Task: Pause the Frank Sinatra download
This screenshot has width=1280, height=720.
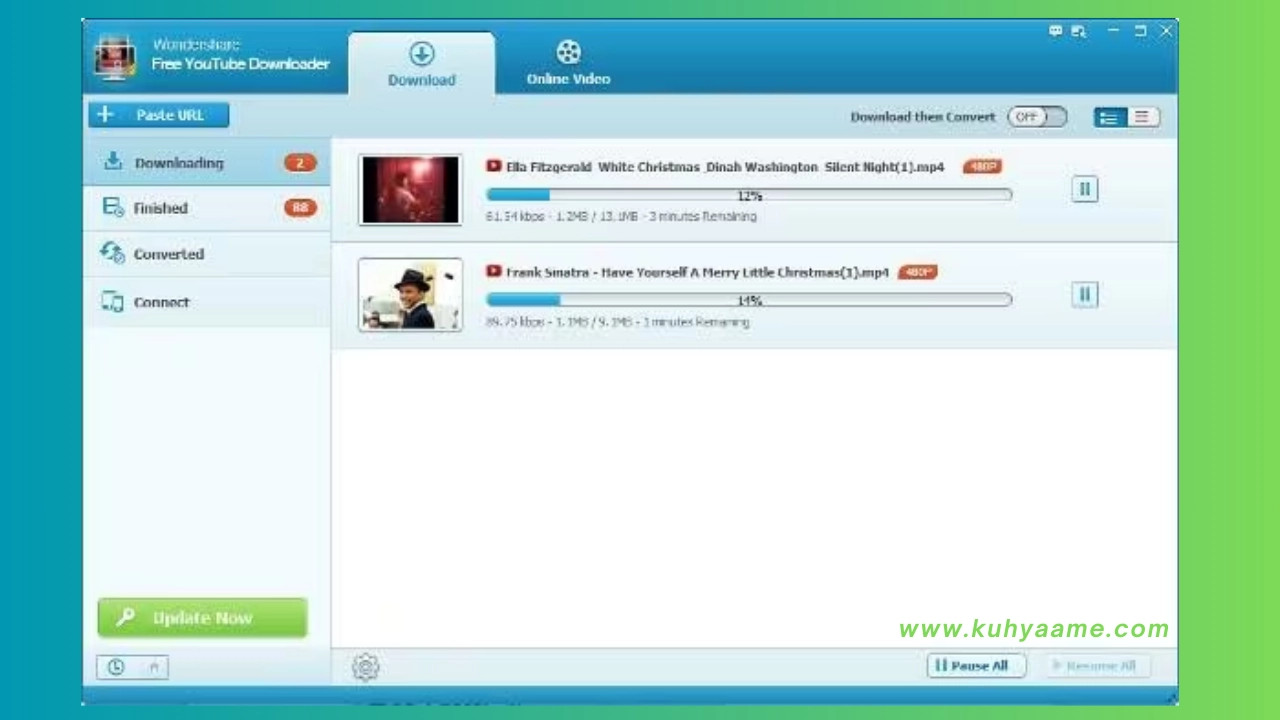Action: pos(1085,294)
